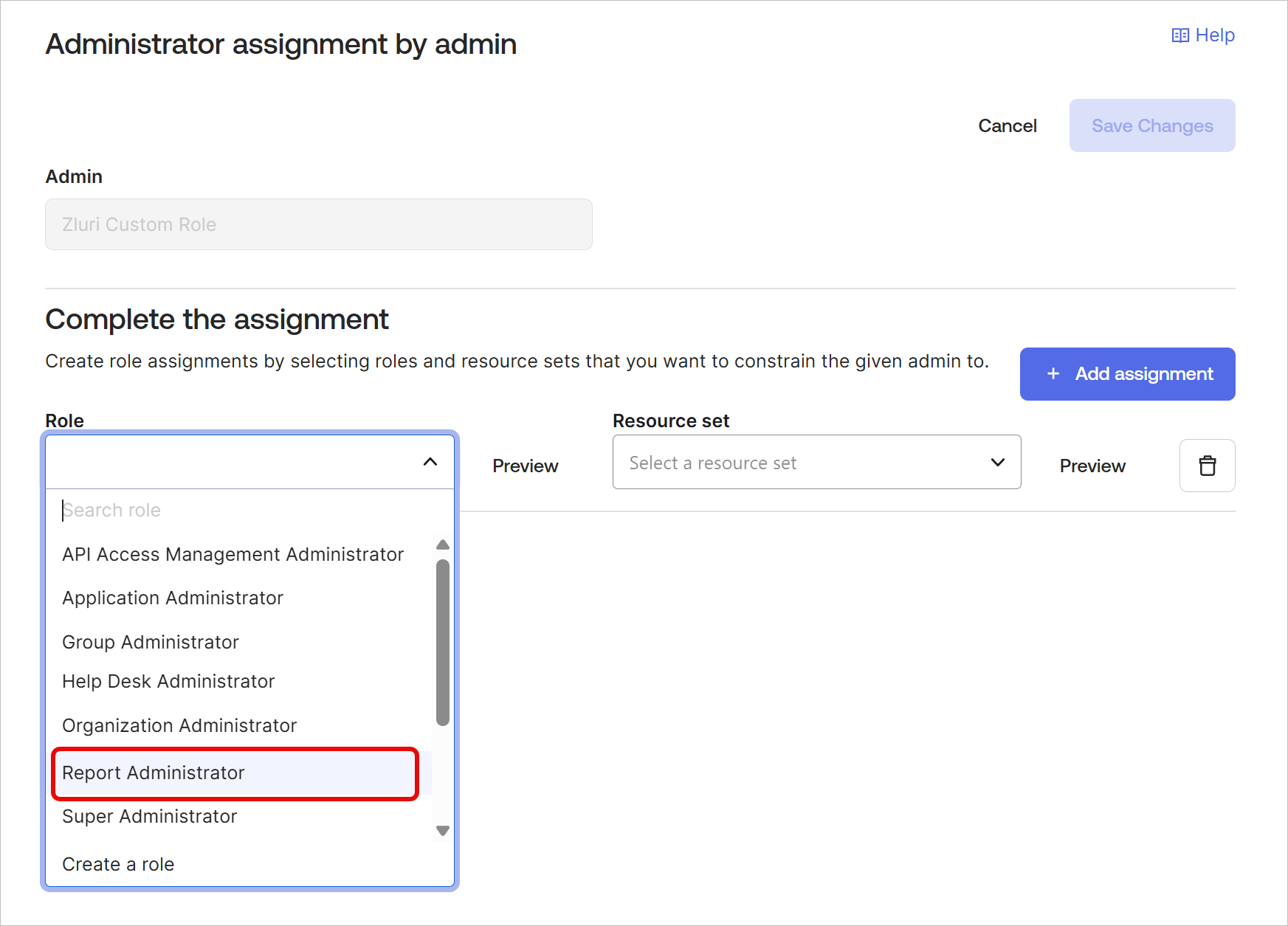Click Preview next to Resource set

tap(1092, 466)
